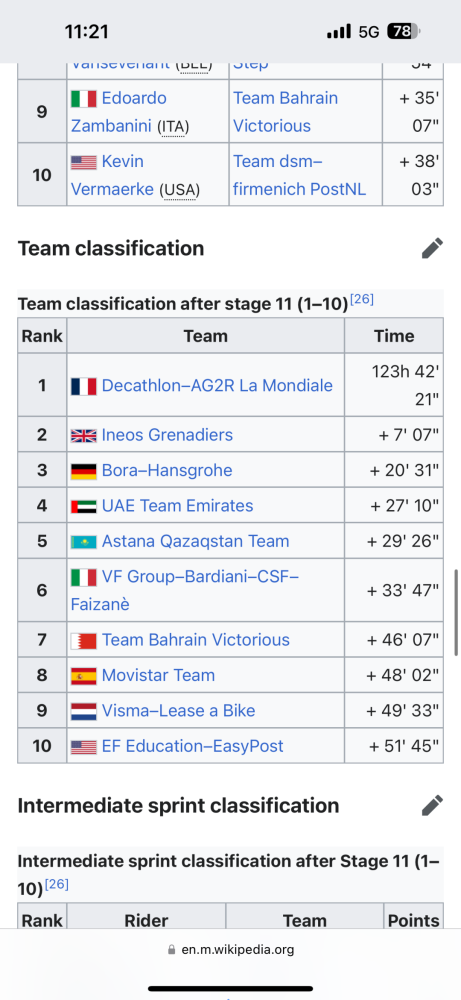
Task: Open Team dsm–firmenich PostNL link
Action: pos(299,175)
